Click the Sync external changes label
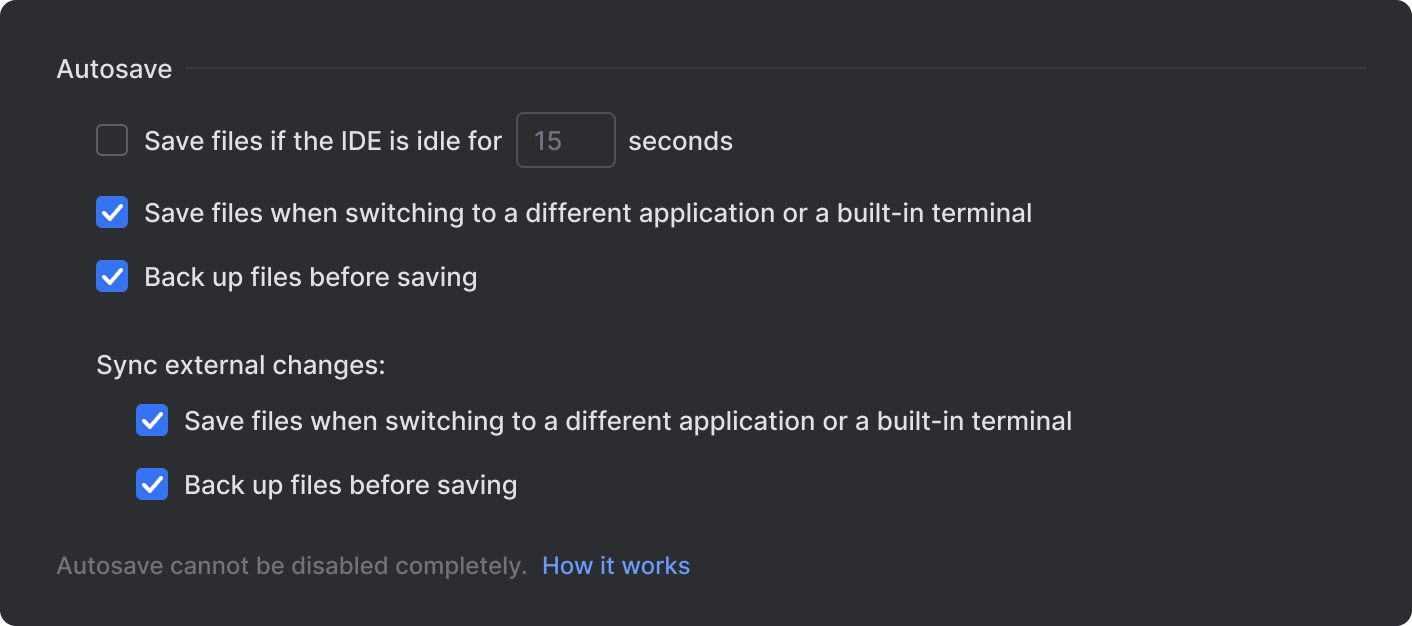The image size is (1412, 626). tap(240, 364)
